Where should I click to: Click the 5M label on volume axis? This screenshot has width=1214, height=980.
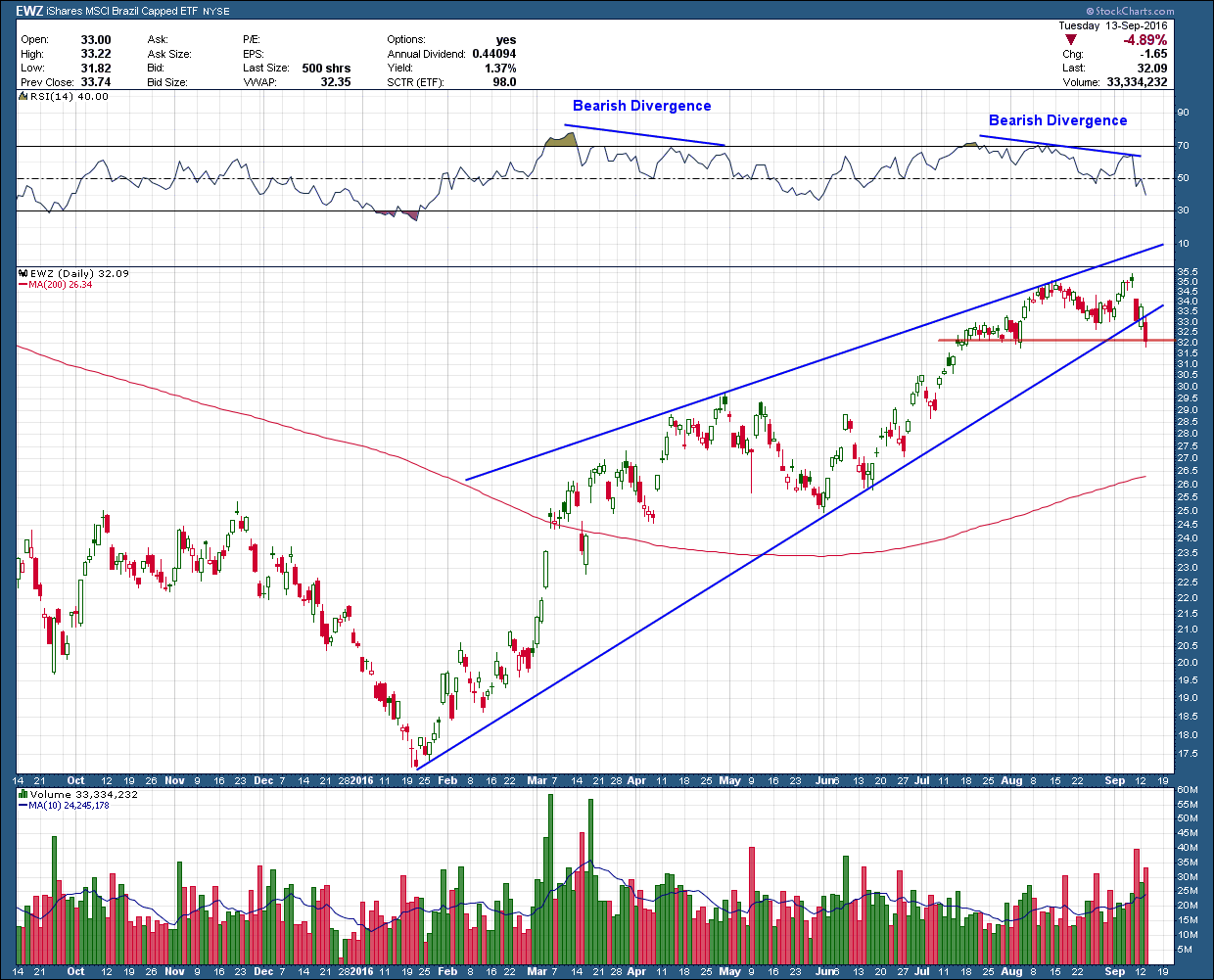click(1185, 950)
